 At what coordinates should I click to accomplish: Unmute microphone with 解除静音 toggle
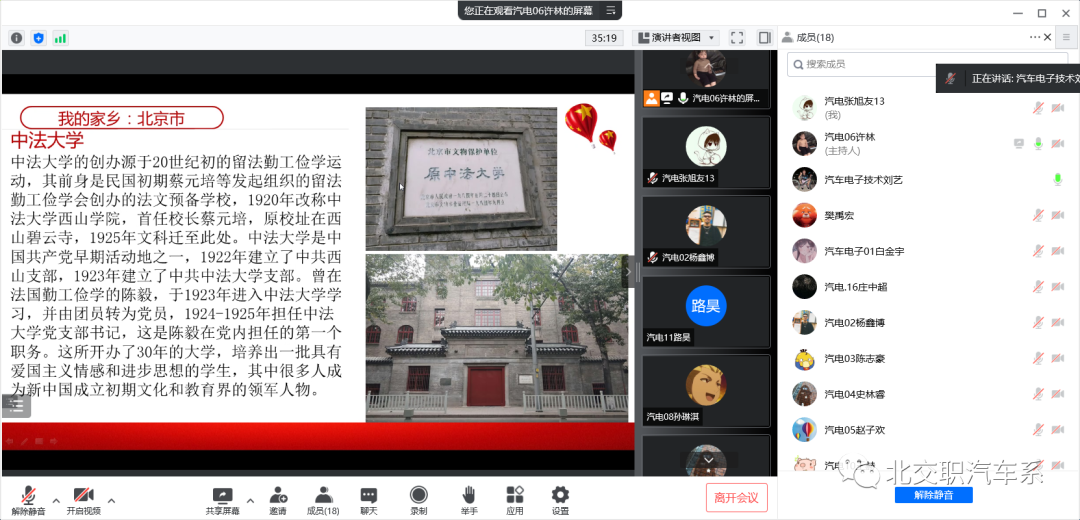click(28, 495)
